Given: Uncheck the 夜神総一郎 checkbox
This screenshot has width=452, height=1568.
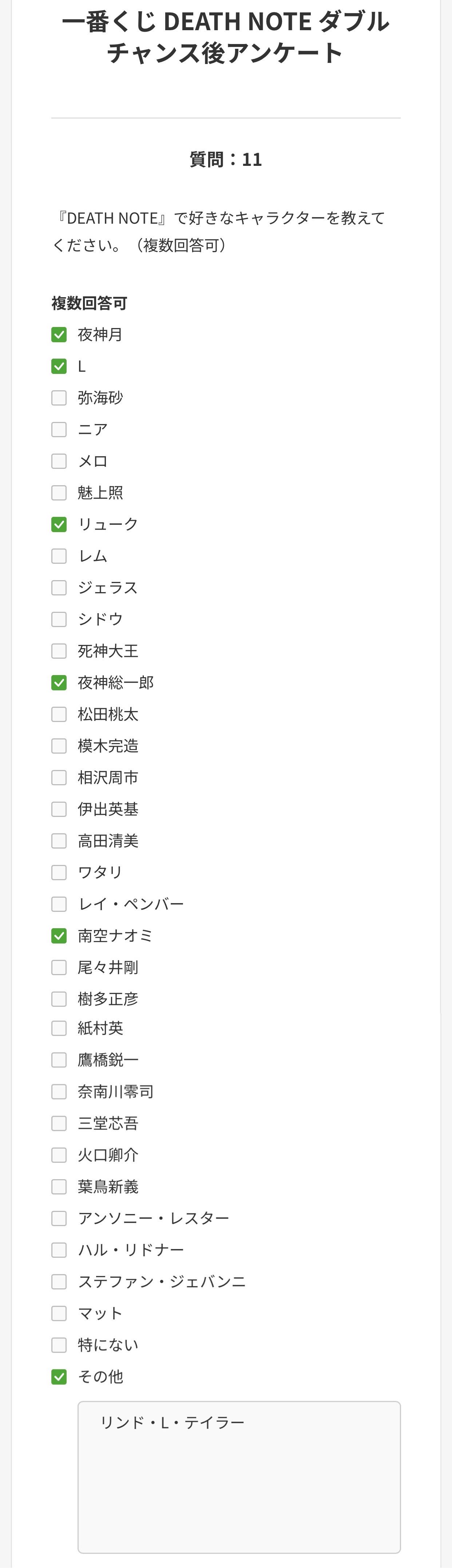Looking at the screenshot, I should point(59,683).
